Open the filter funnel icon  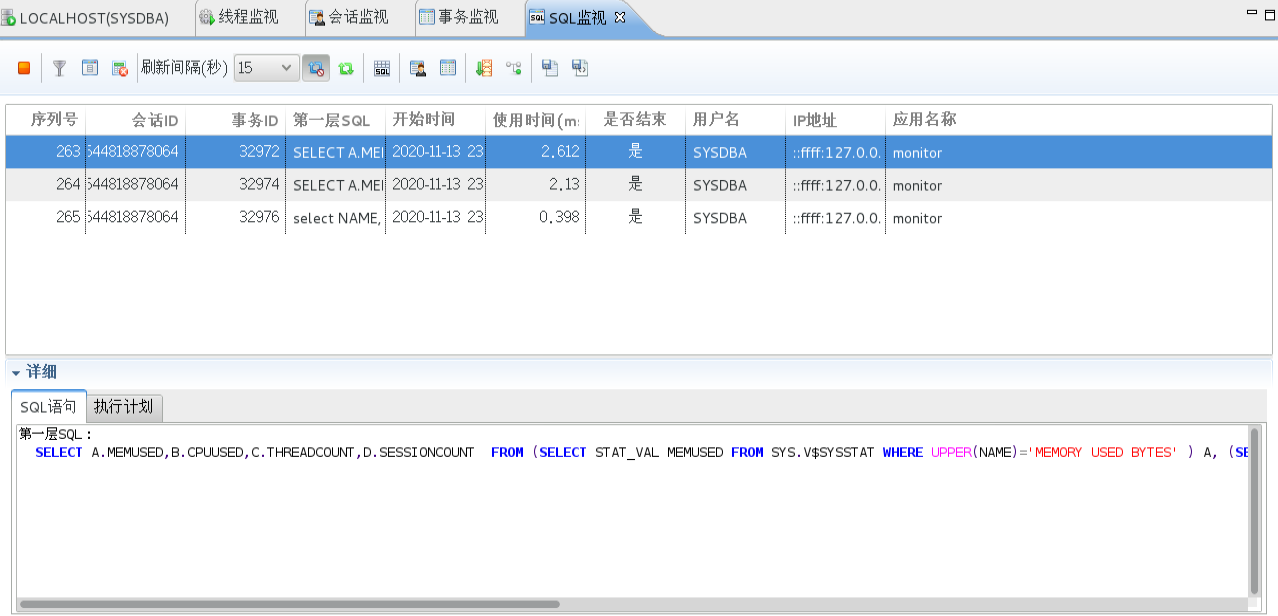[59, 68]
